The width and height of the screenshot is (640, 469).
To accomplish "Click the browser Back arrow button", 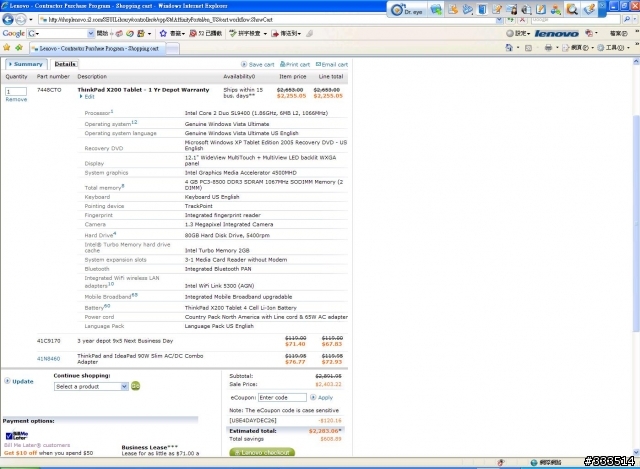I will coord(8,19).
